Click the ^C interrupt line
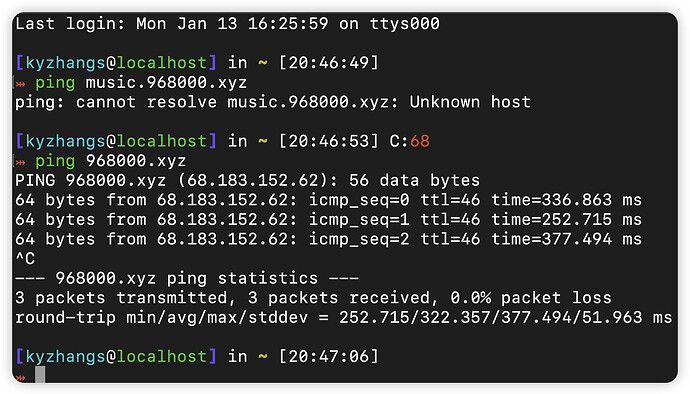Image resolution: width=690 pixels, height=394 pixels. (x=25, y=258)
